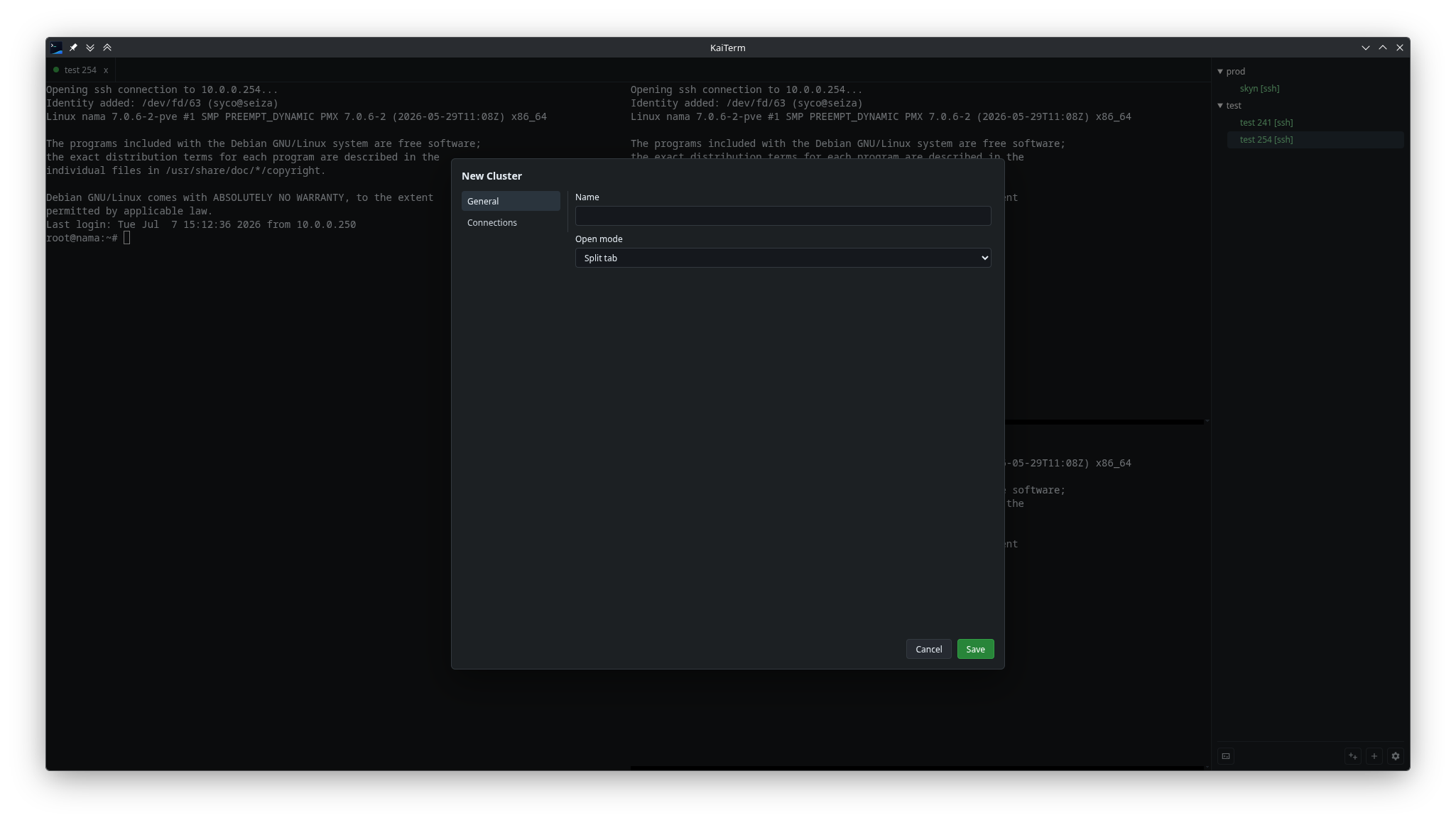Open settings with the gear icon
The width and height of the screenshot is (1456, 825).
click(x=1396, y=756)
